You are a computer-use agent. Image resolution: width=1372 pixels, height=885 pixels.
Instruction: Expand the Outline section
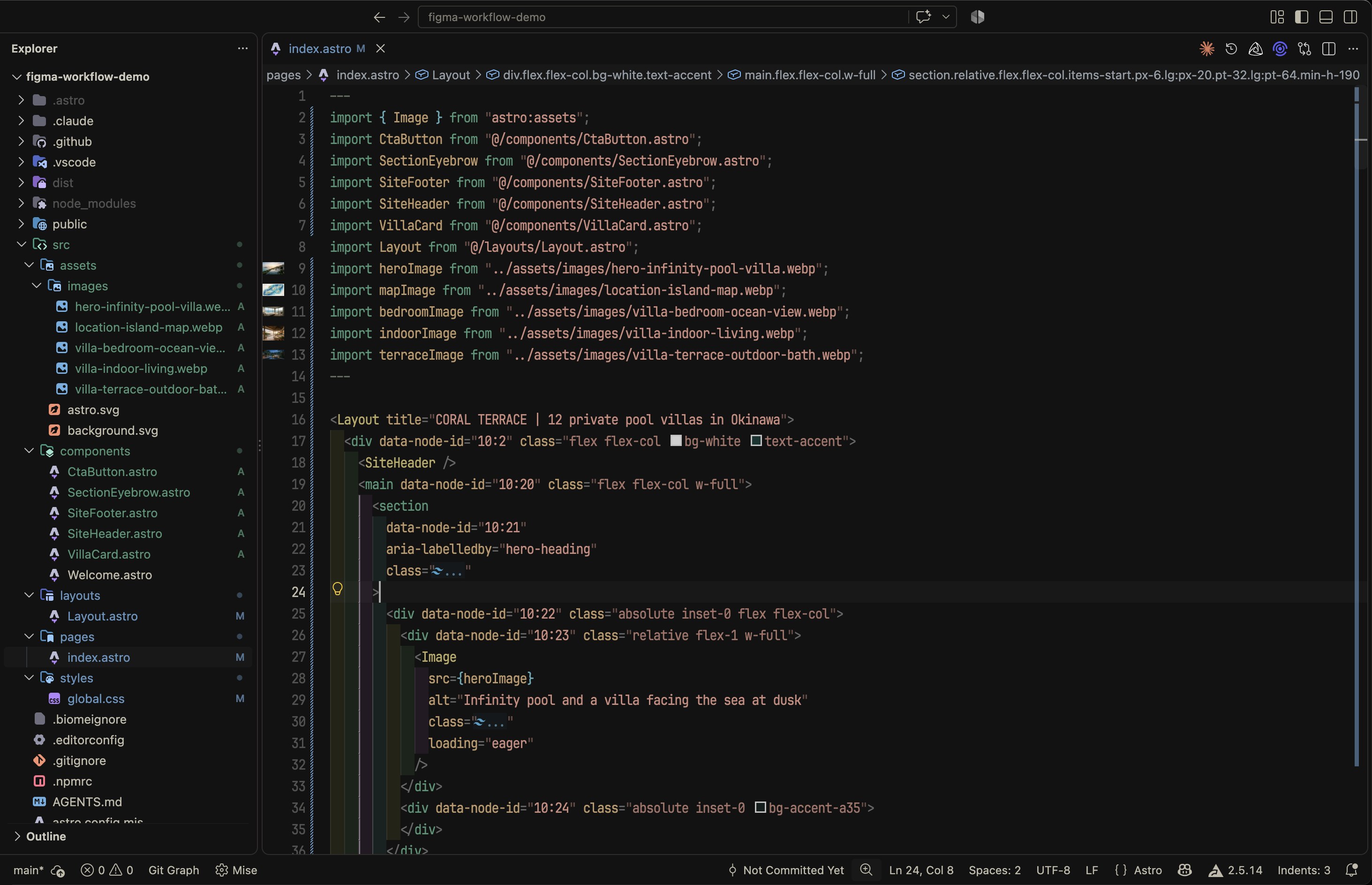coord(17,836)
